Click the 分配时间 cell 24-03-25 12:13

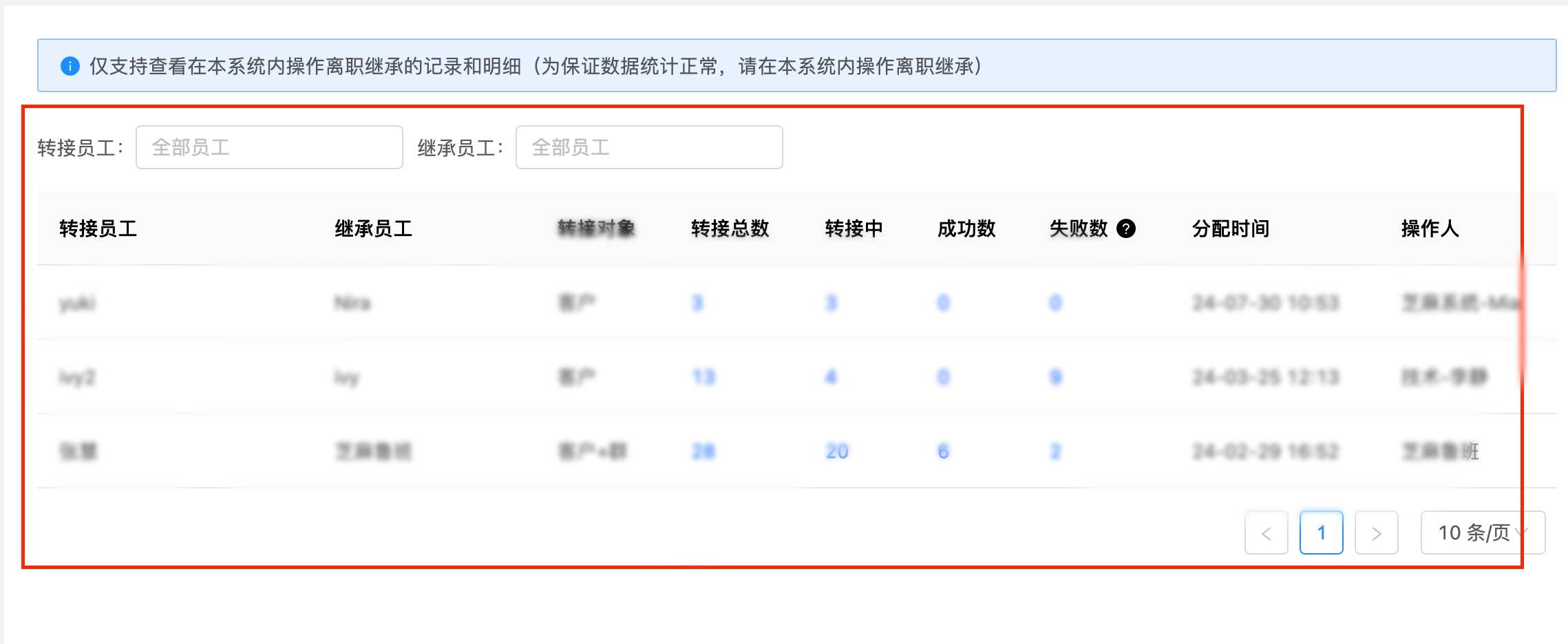point(1266,377)
